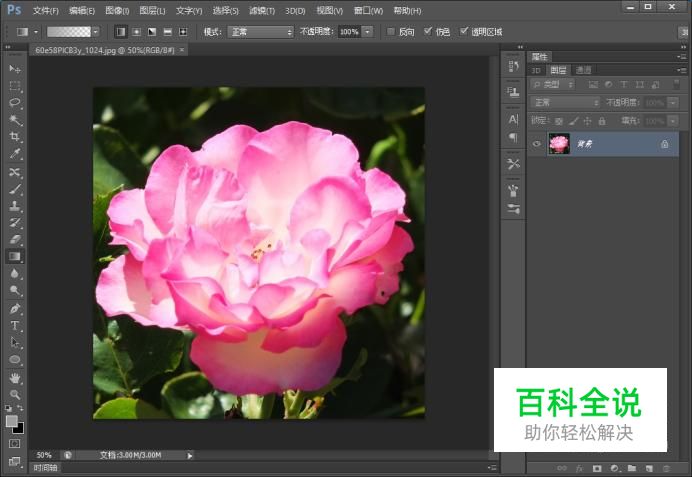Screen dimensions: 692x477
Task: Select the Hand tool
Action: [15, 378]
